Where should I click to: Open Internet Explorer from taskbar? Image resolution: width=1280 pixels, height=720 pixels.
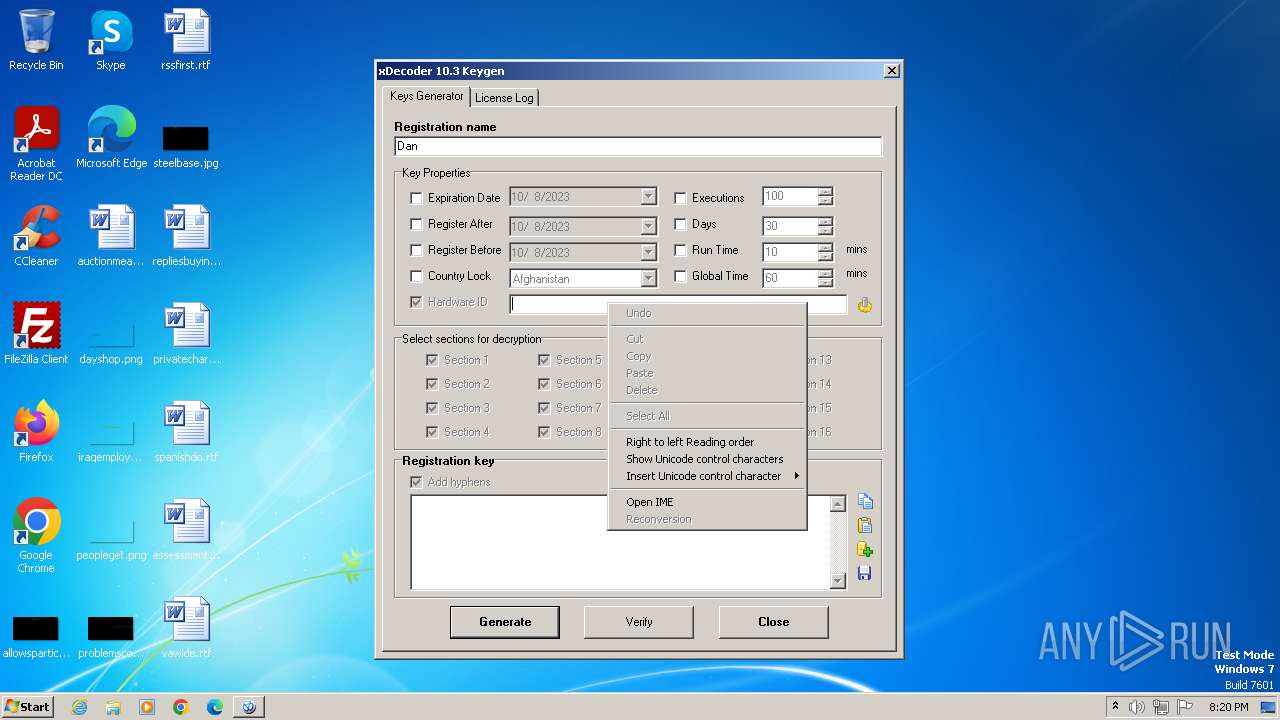[79, 707]
